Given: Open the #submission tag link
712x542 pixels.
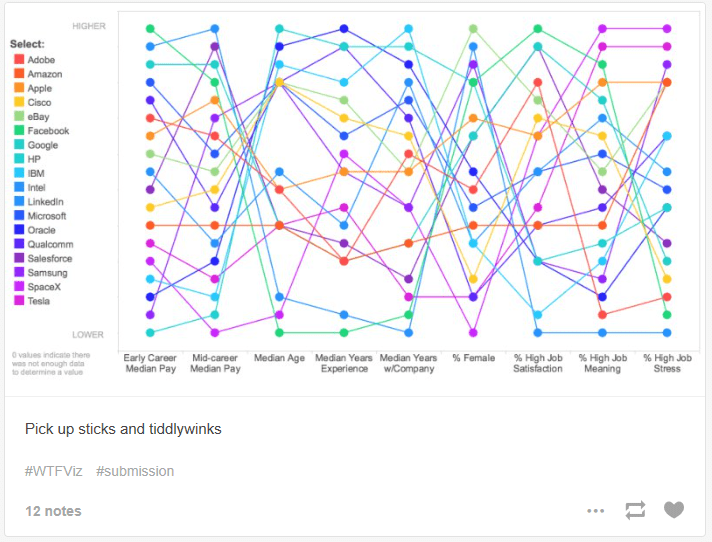Looking at the screenshot, I should 135,471.
